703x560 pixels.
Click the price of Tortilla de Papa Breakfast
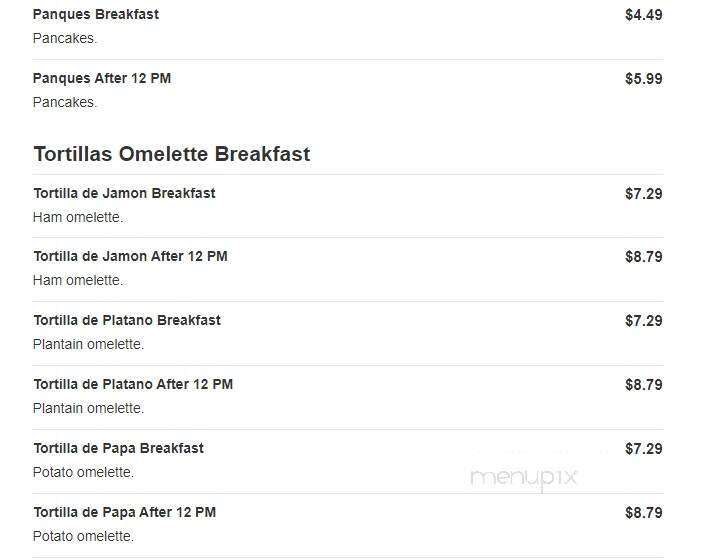643,449
